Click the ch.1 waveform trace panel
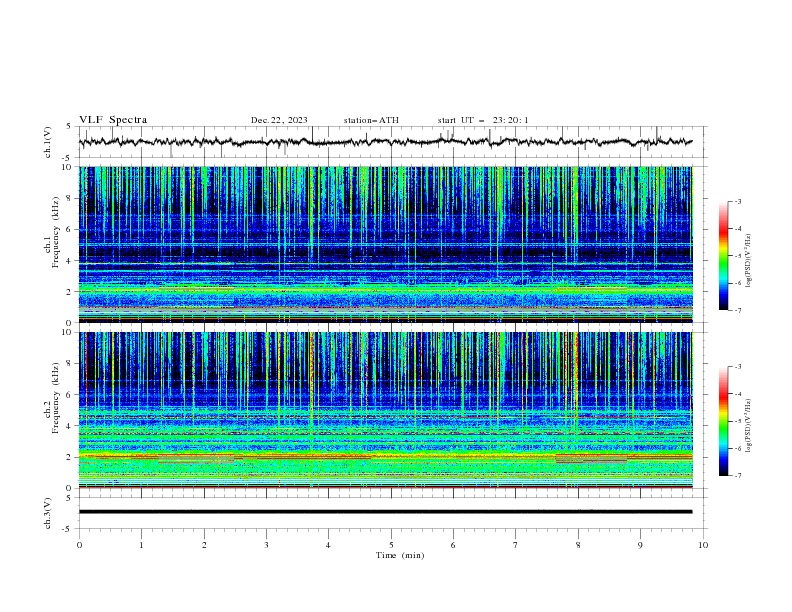This screenshot has height=612, width=792. pos(393,142)
